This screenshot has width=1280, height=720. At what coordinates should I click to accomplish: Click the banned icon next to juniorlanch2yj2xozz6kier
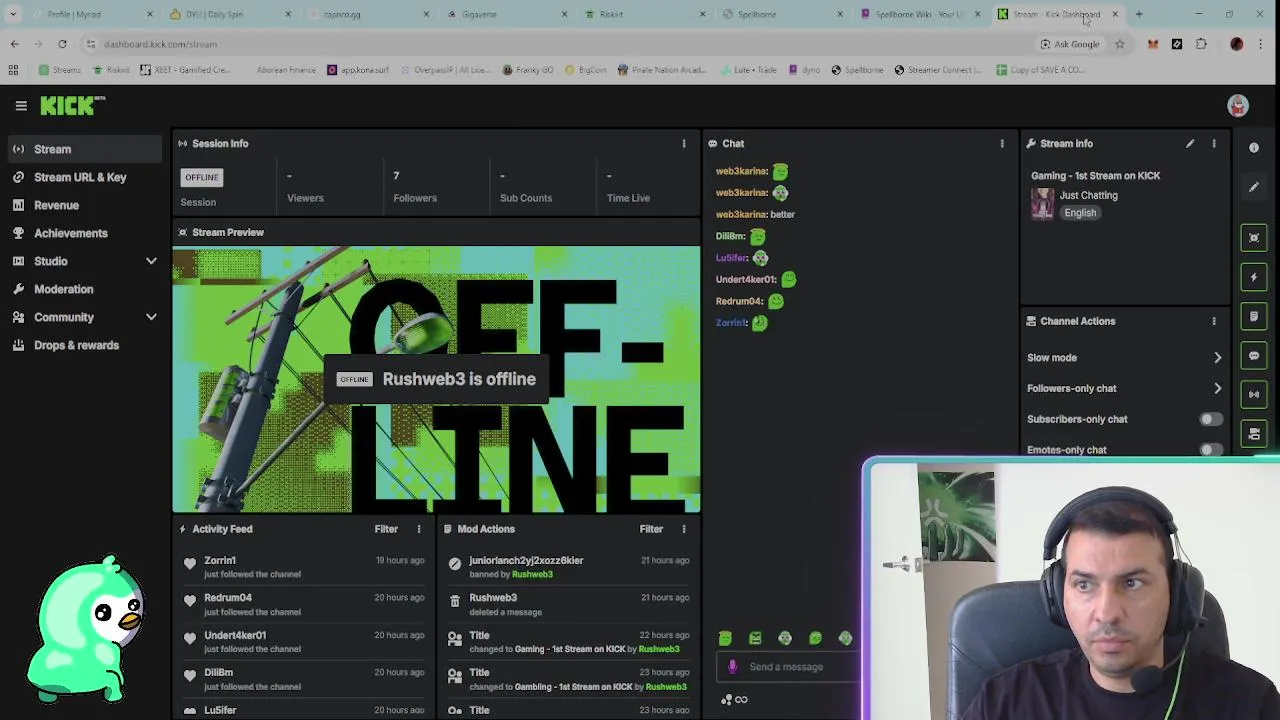point(455,565)
